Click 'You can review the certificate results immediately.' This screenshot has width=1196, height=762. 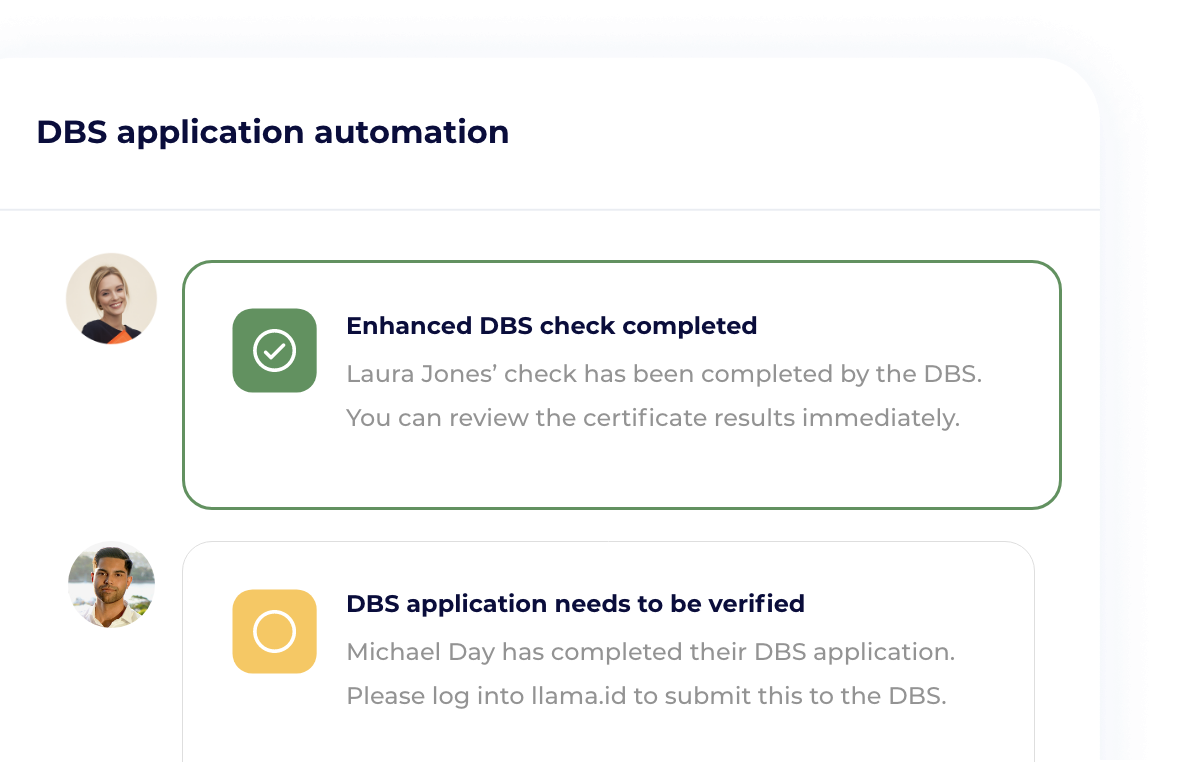(653, 418)
